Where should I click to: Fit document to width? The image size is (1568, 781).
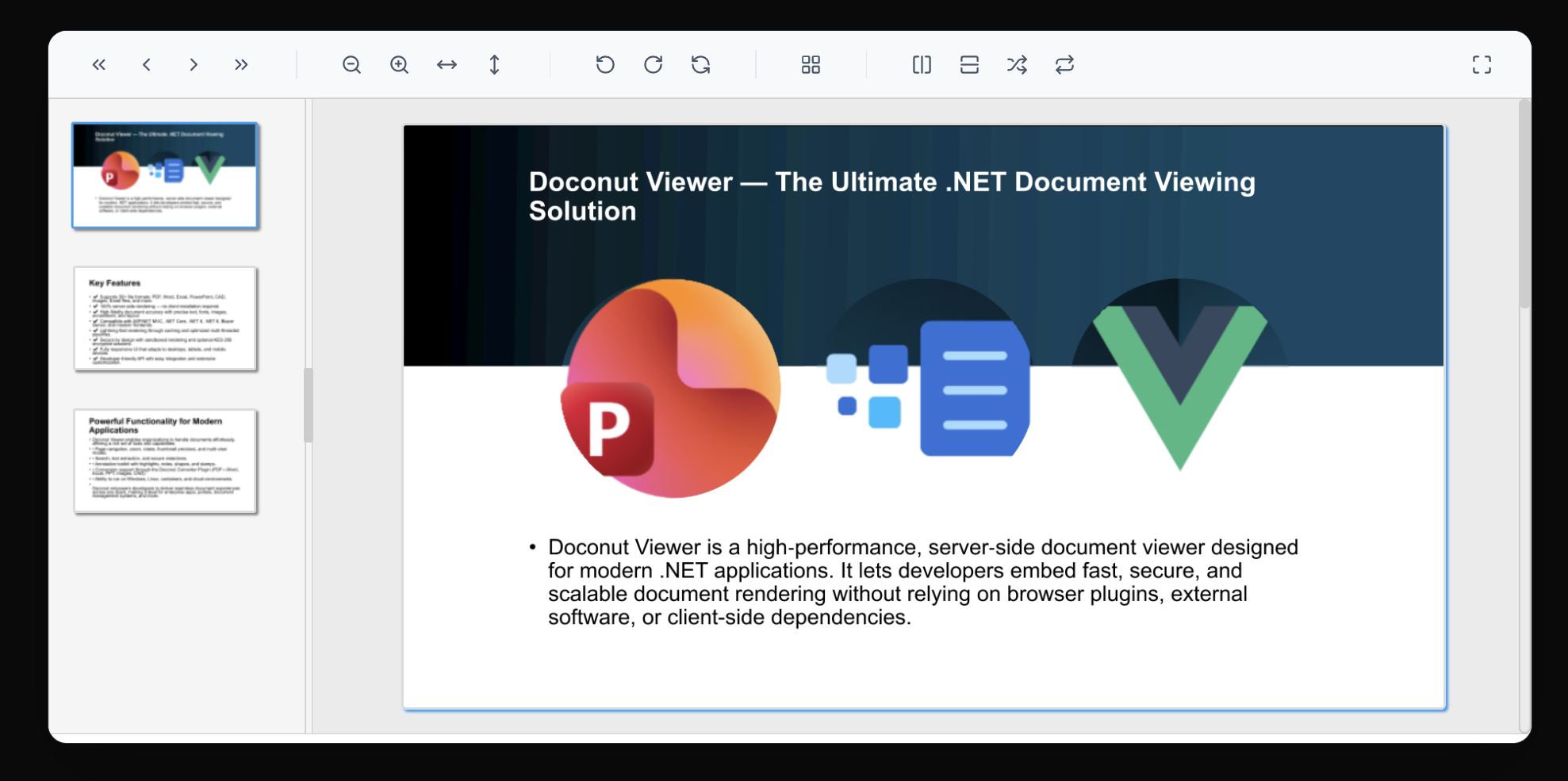[447, 65]
